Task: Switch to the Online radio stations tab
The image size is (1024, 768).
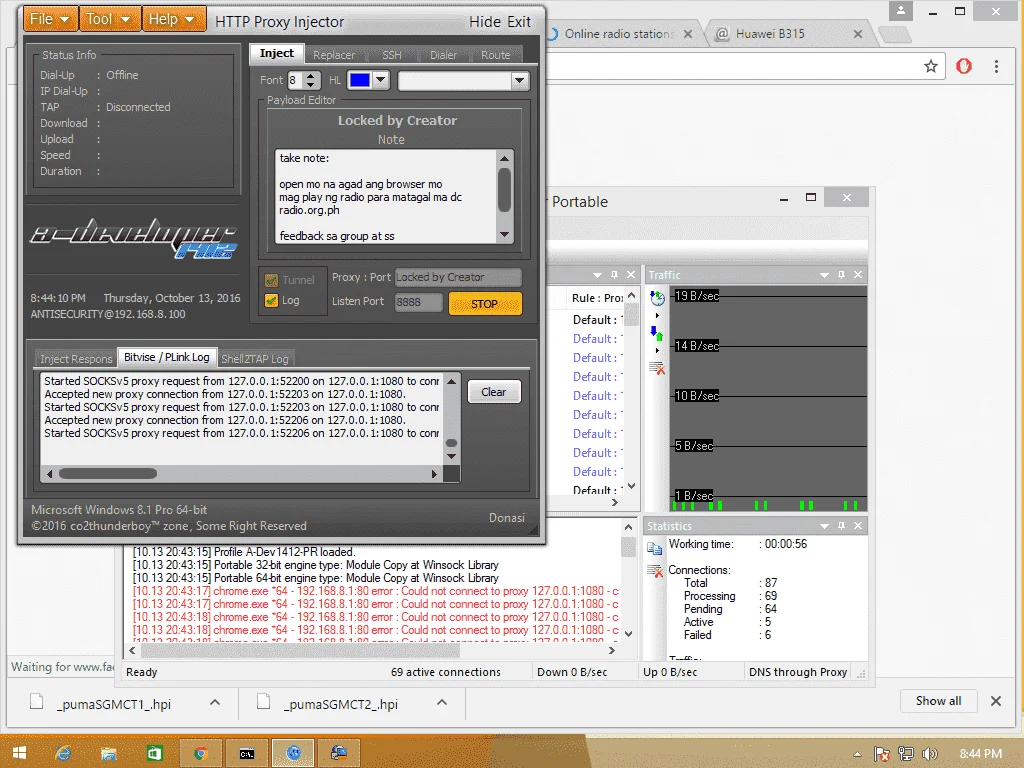Action: click(x=619, y=34)
